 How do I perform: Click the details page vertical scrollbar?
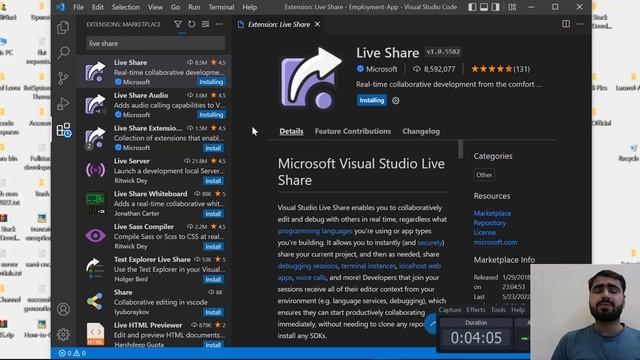tap(460, 149)
